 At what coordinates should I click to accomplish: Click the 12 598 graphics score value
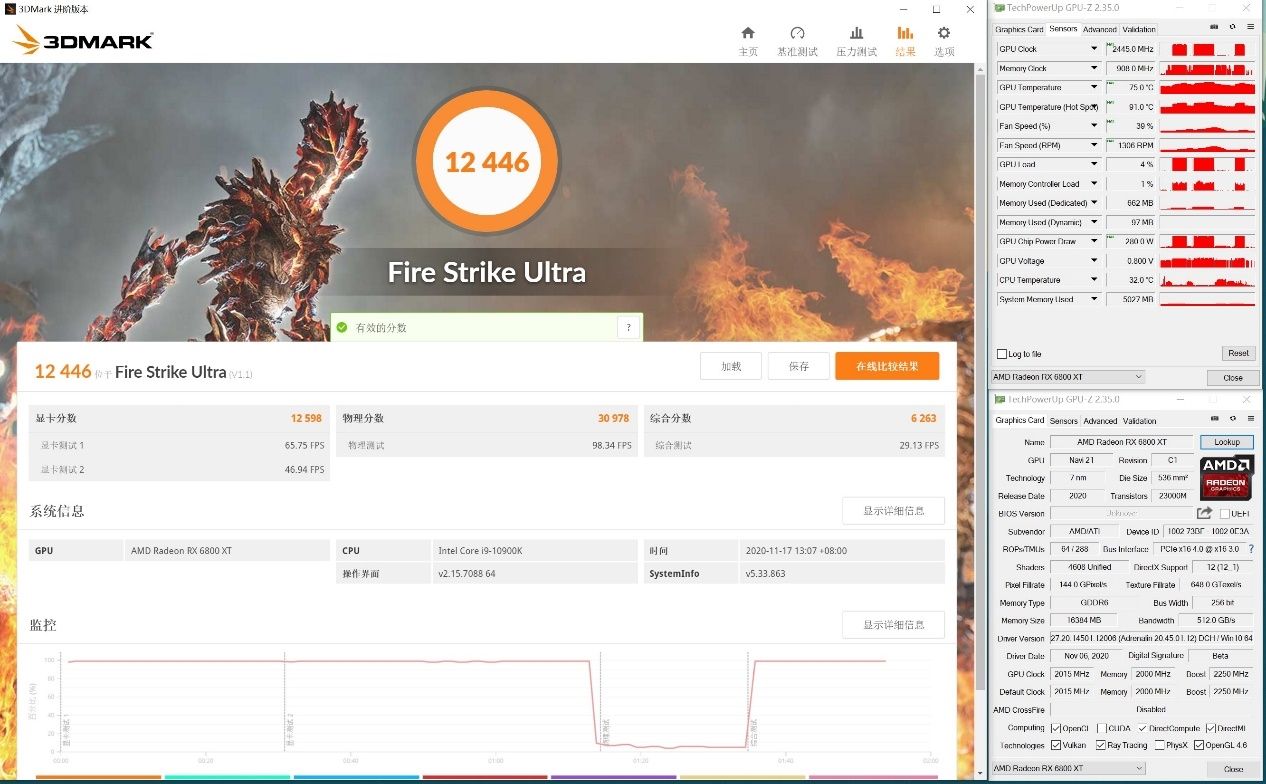coord(306,418)
